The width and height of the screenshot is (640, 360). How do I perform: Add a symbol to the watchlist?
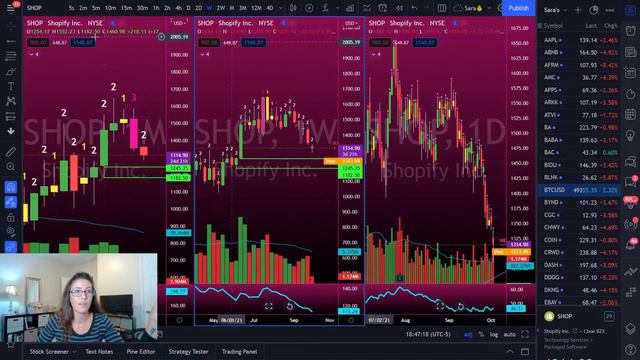(x=578, y=10)
